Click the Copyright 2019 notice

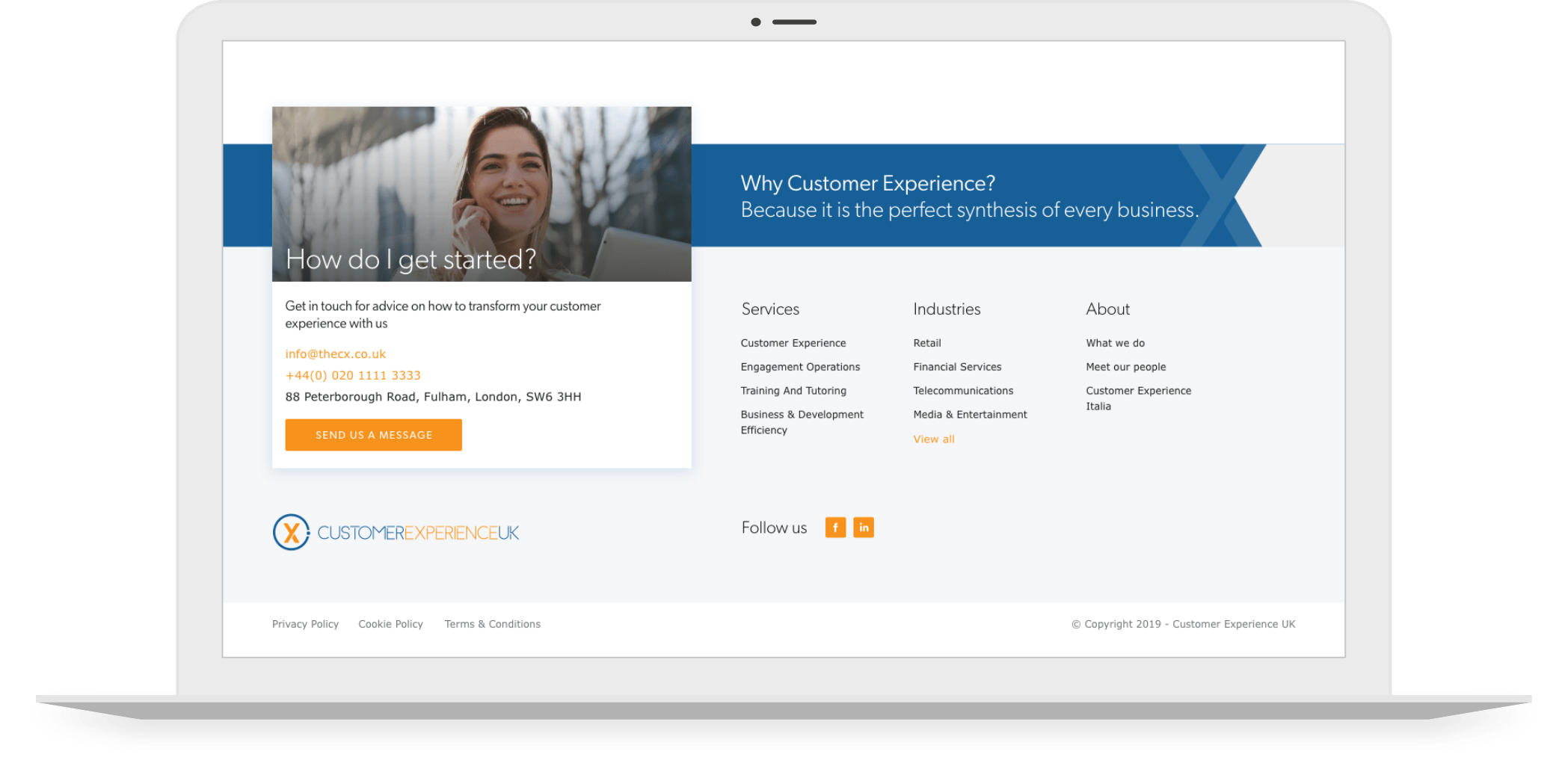1183,624
